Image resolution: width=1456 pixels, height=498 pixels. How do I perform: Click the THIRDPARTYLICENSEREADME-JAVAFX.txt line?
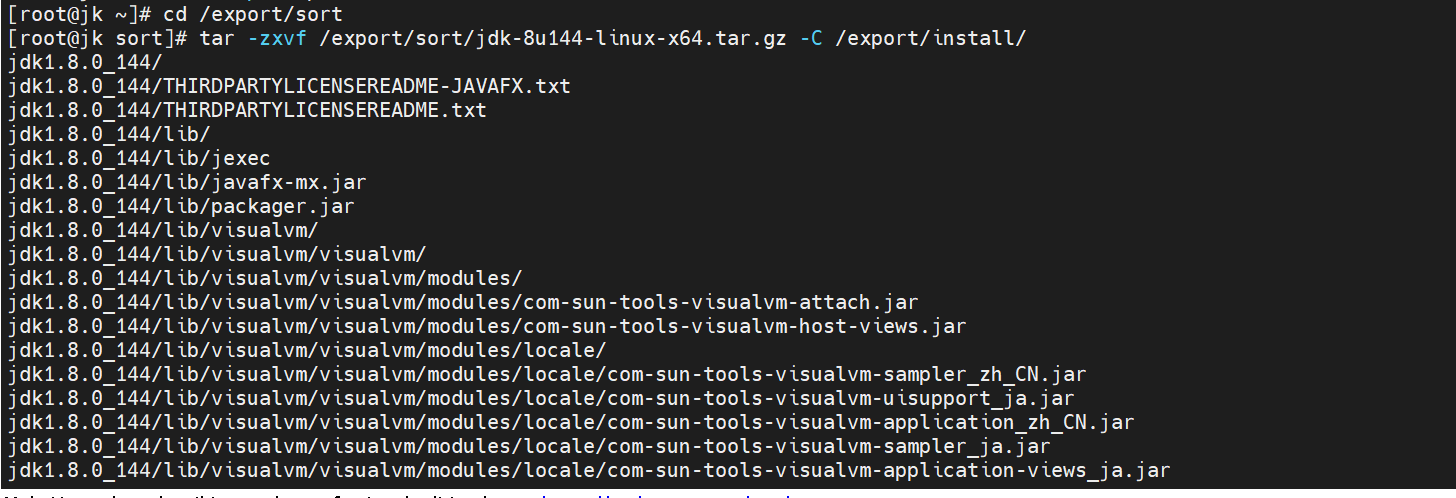(288, 86)
